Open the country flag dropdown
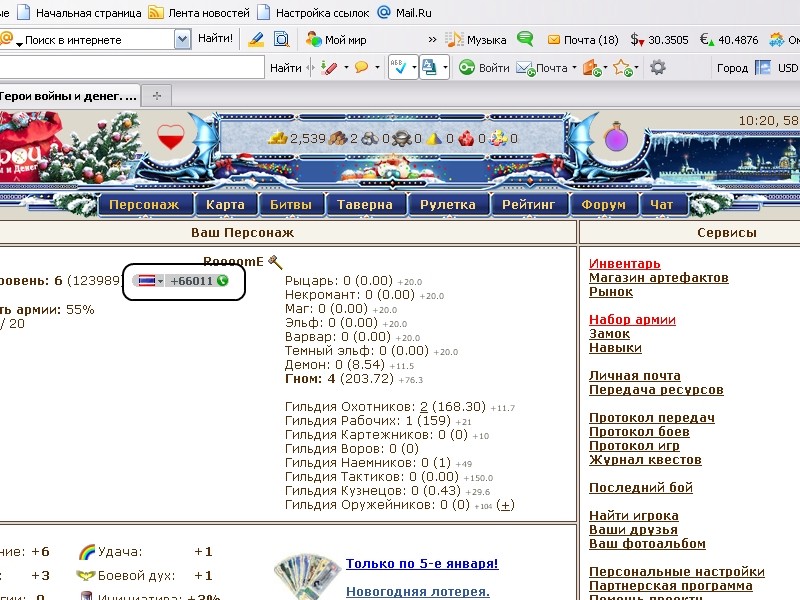Image resolution: width=800 pixels, height=600 pixels. (150, 281)
